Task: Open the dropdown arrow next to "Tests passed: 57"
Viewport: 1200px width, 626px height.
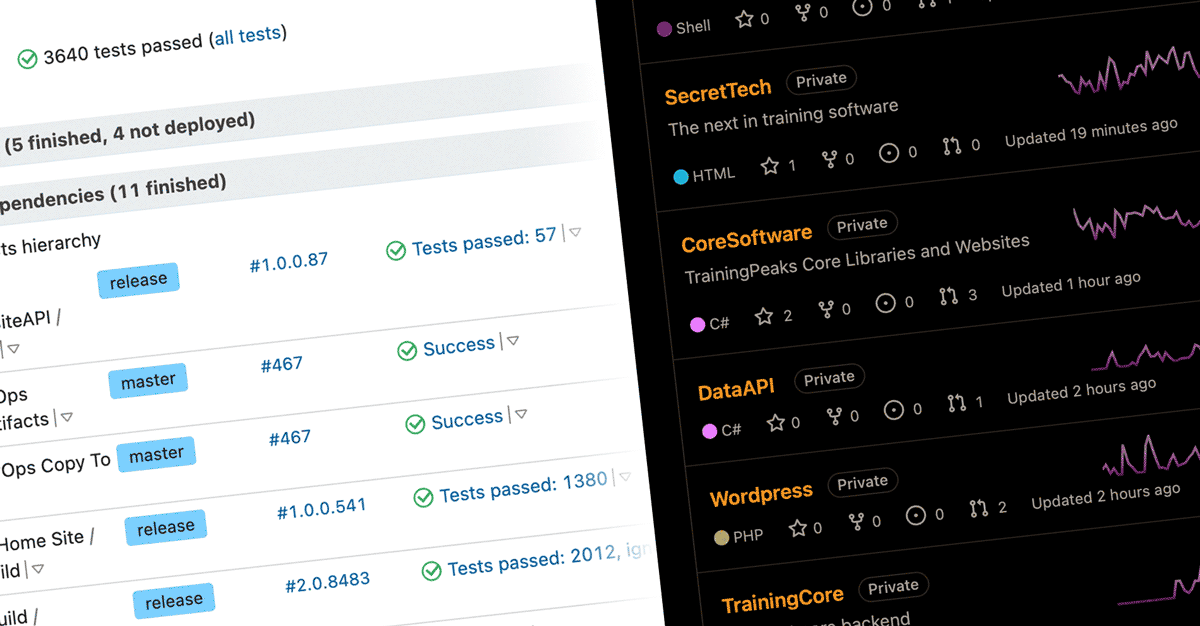Action: (576, 232)
